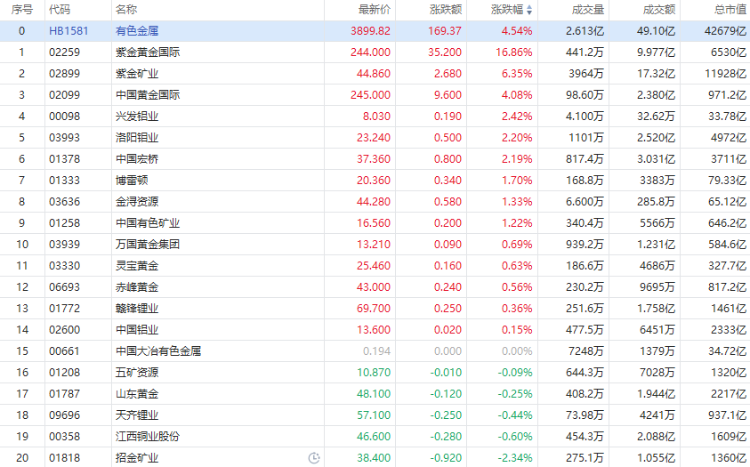The height and width of the screenshot is (467, 750).
Task: Click stock code 01378
Action: [65, 159]
